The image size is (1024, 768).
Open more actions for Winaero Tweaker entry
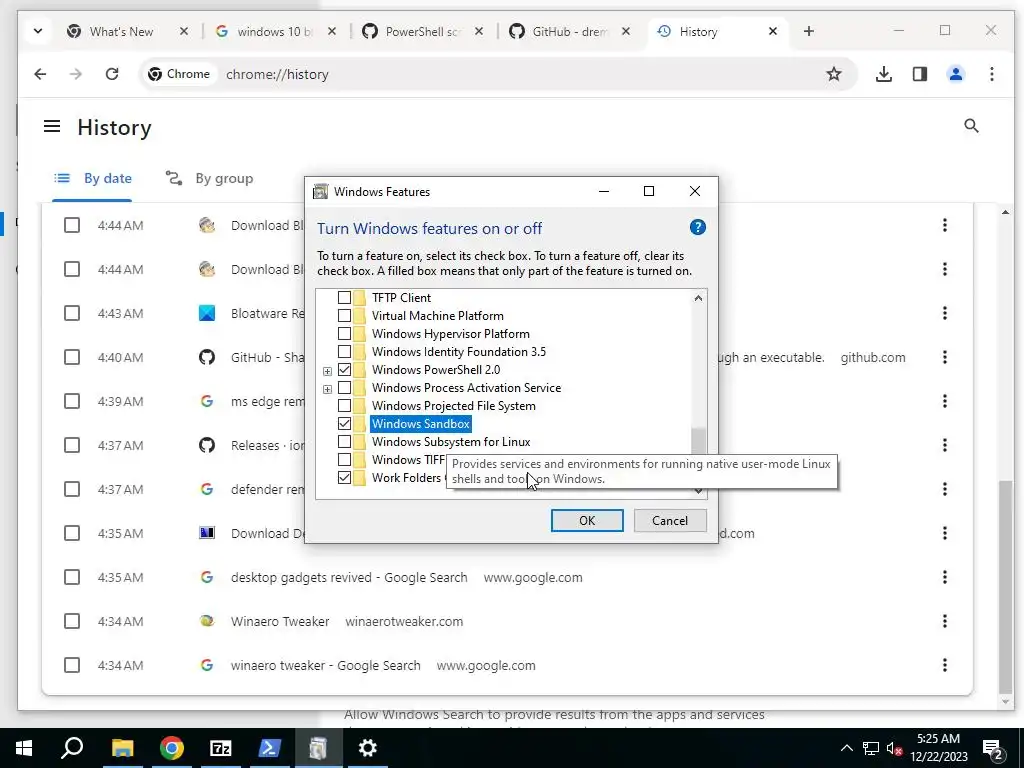coord(944,621)
